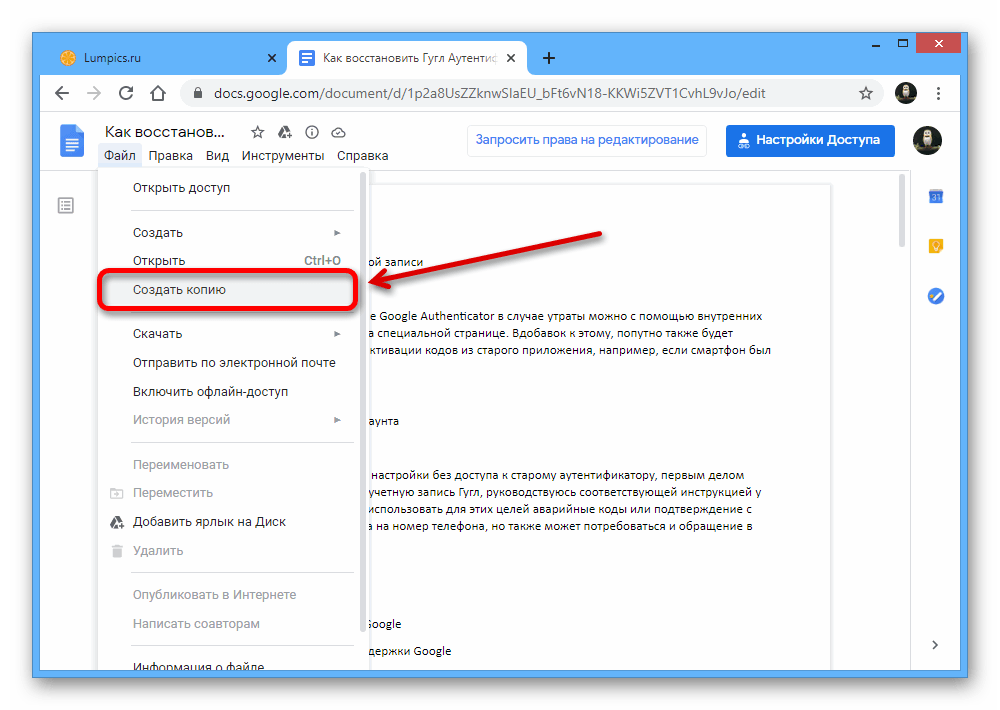Show document outline icon in left sidebar
This screenshot has height=710, width=1000.
(66, 205)
